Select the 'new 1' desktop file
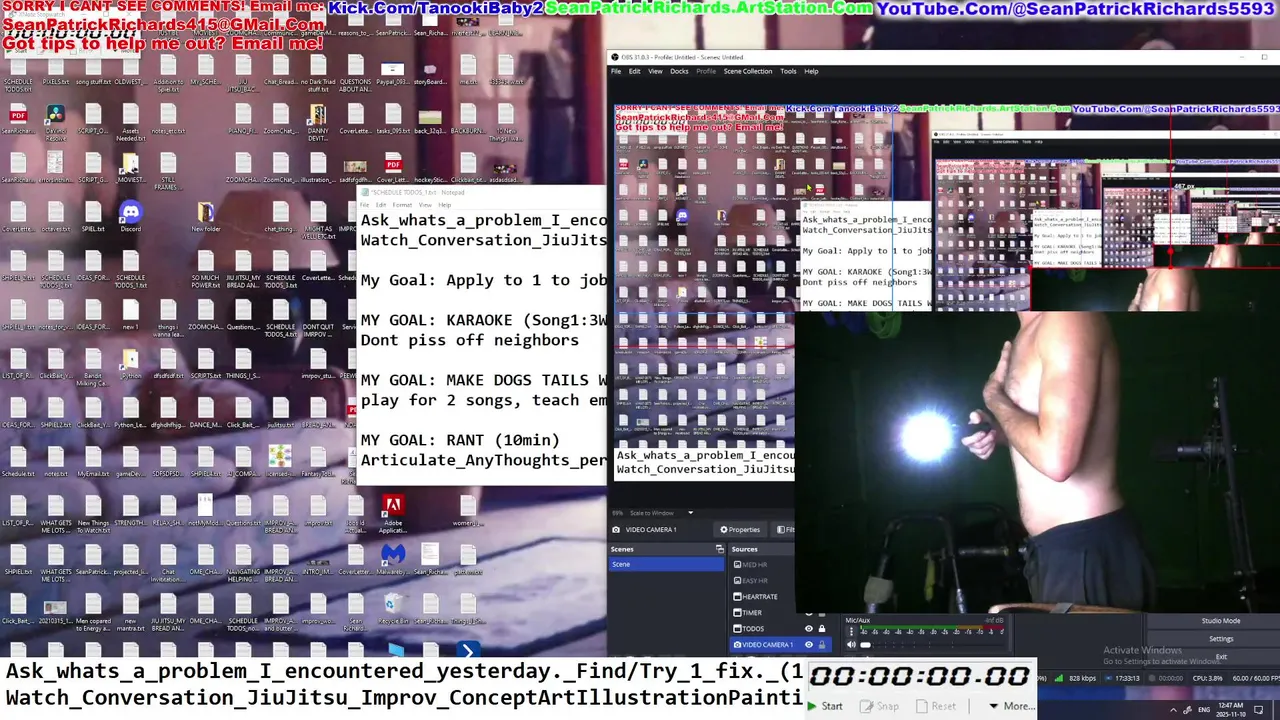1280x720 pixels. pyautogui.click(x=130, y=314)
